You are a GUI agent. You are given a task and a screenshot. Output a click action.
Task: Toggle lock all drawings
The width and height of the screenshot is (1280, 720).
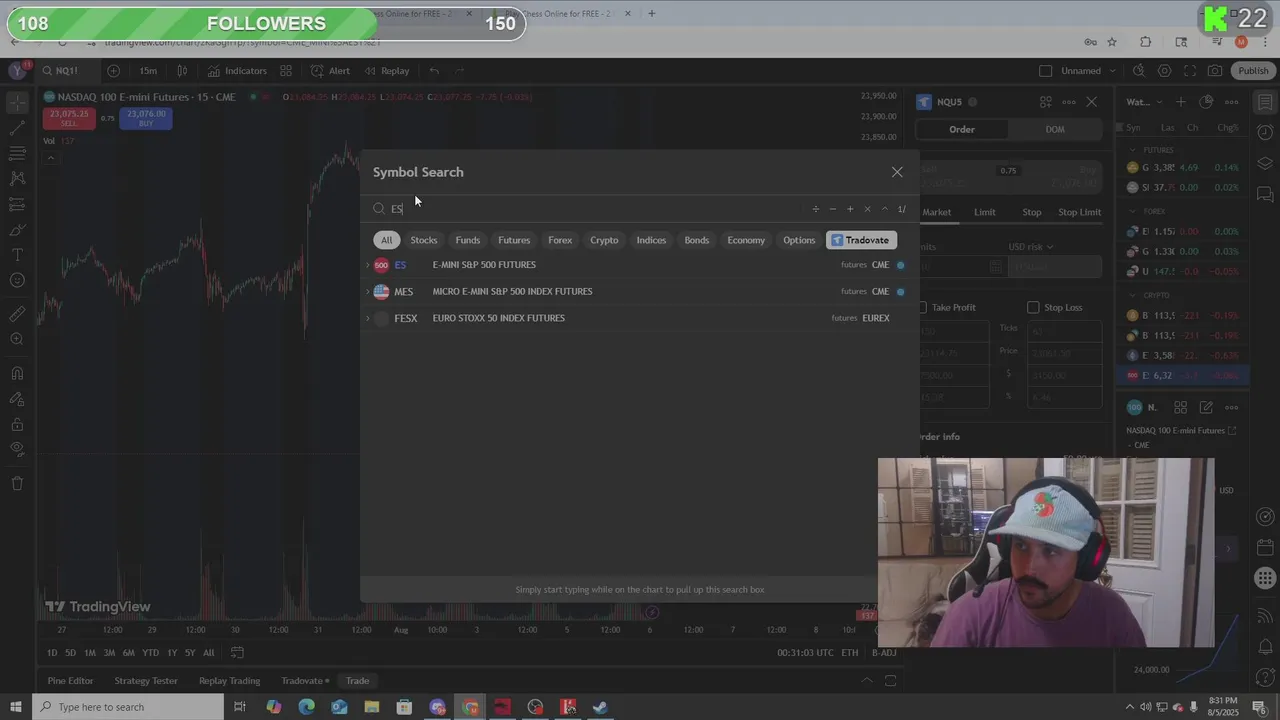pos(17,424)
